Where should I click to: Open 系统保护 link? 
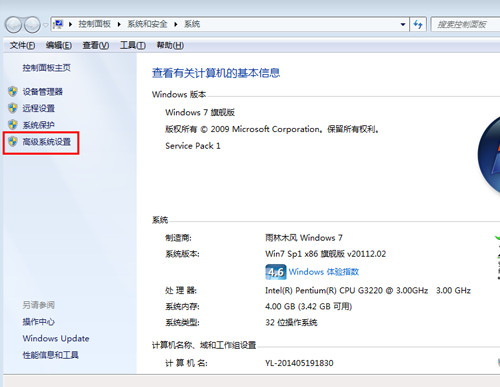pos(39,125)
